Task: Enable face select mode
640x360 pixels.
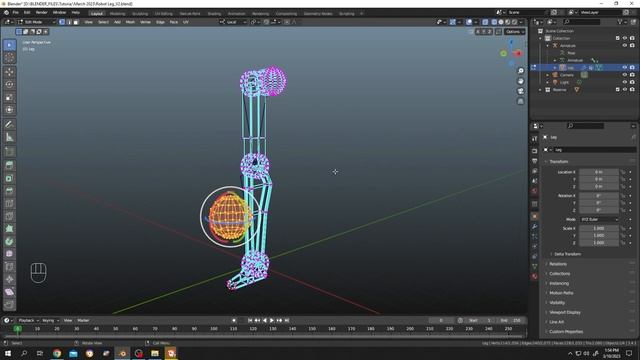Action: tap(76, 22)
